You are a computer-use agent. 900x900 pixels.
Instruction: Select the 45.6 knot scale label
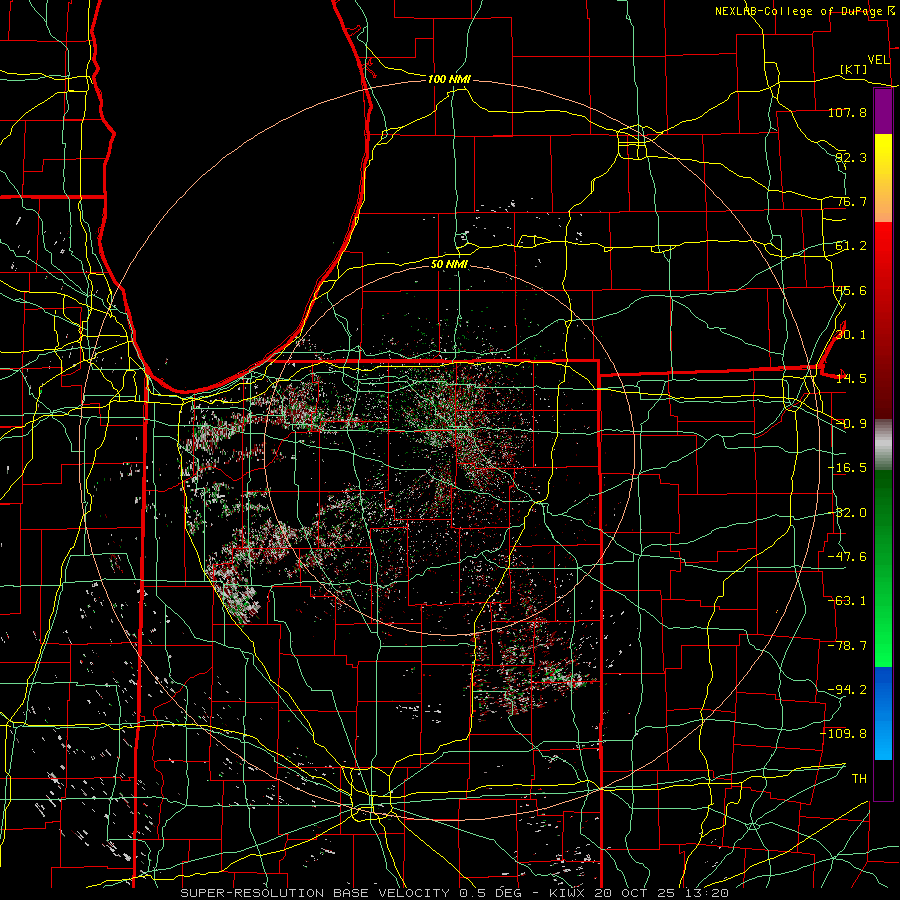[851, 290]
